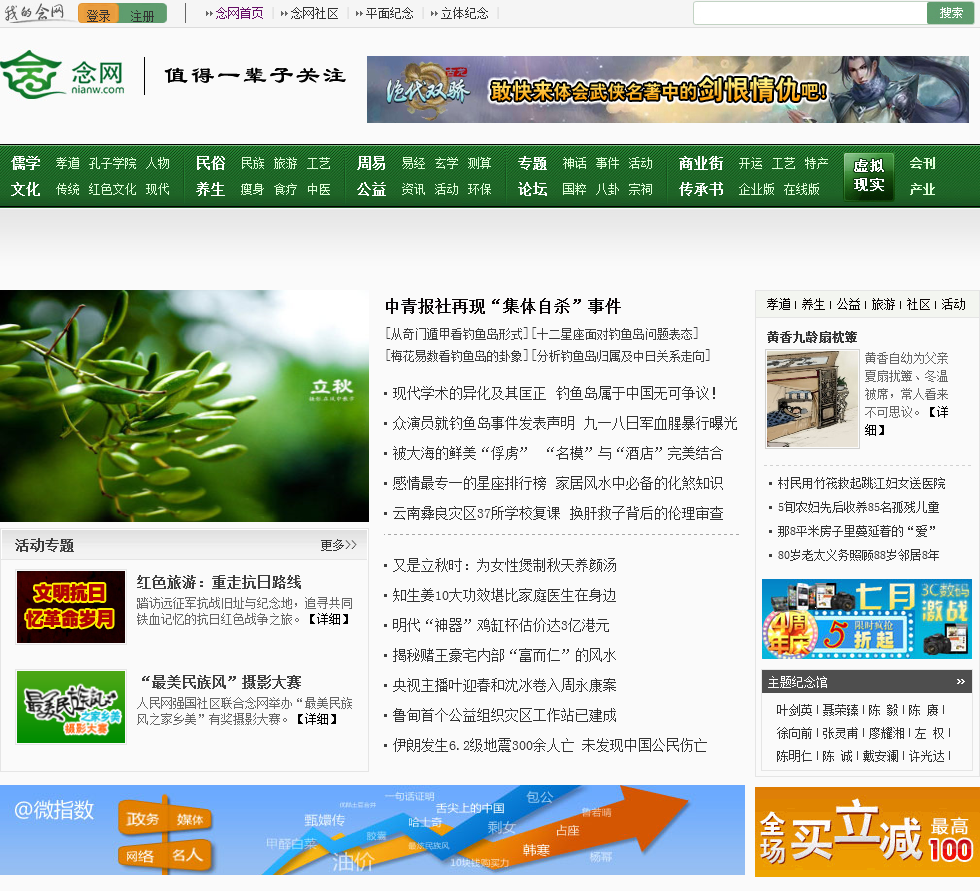The width and height of the screenshot is (980, 891).
Task: Open 村民用竹筏救起跳江妇女送医院 story
Action: [x=861, y=483]
